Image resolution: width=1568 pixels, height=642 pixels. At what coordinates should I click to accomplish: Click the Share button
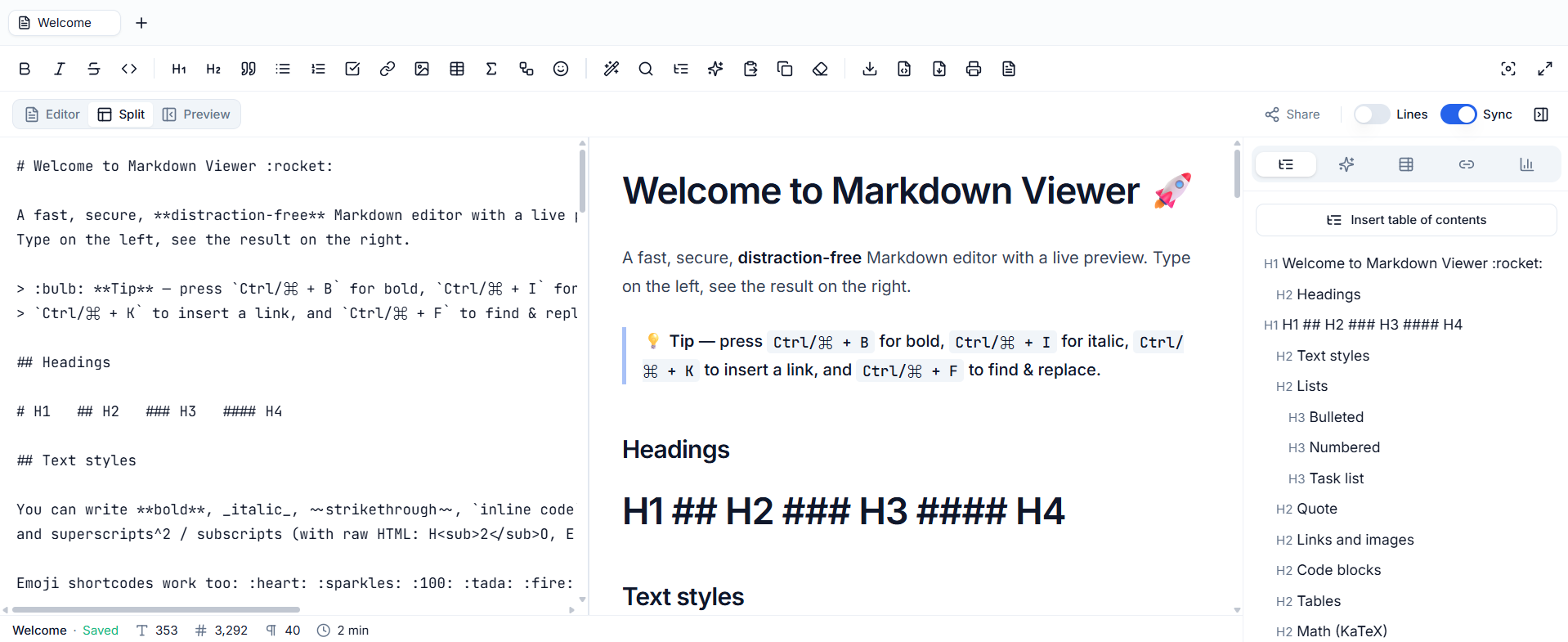pyautogui.click(x=1292, y=114)
